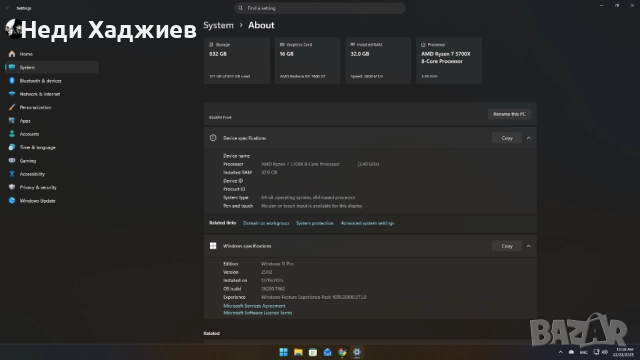
Task: Open Accessibility settings
Action: tap(52, 174)
